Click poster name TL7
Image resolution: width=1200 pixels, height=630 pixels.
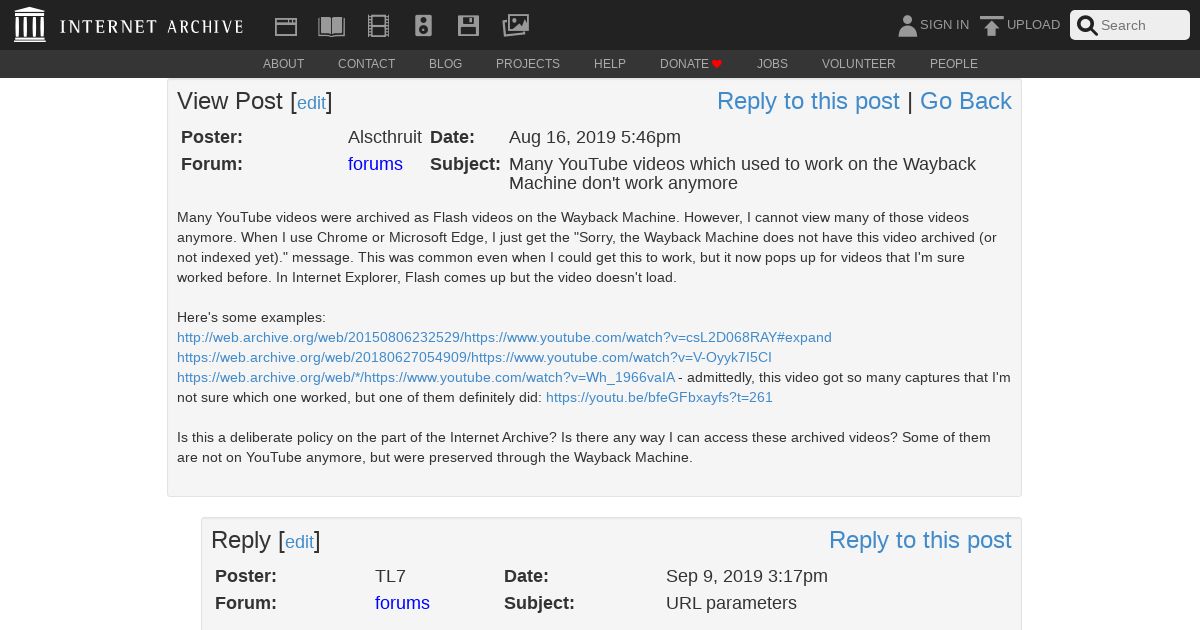pos(390,576)
